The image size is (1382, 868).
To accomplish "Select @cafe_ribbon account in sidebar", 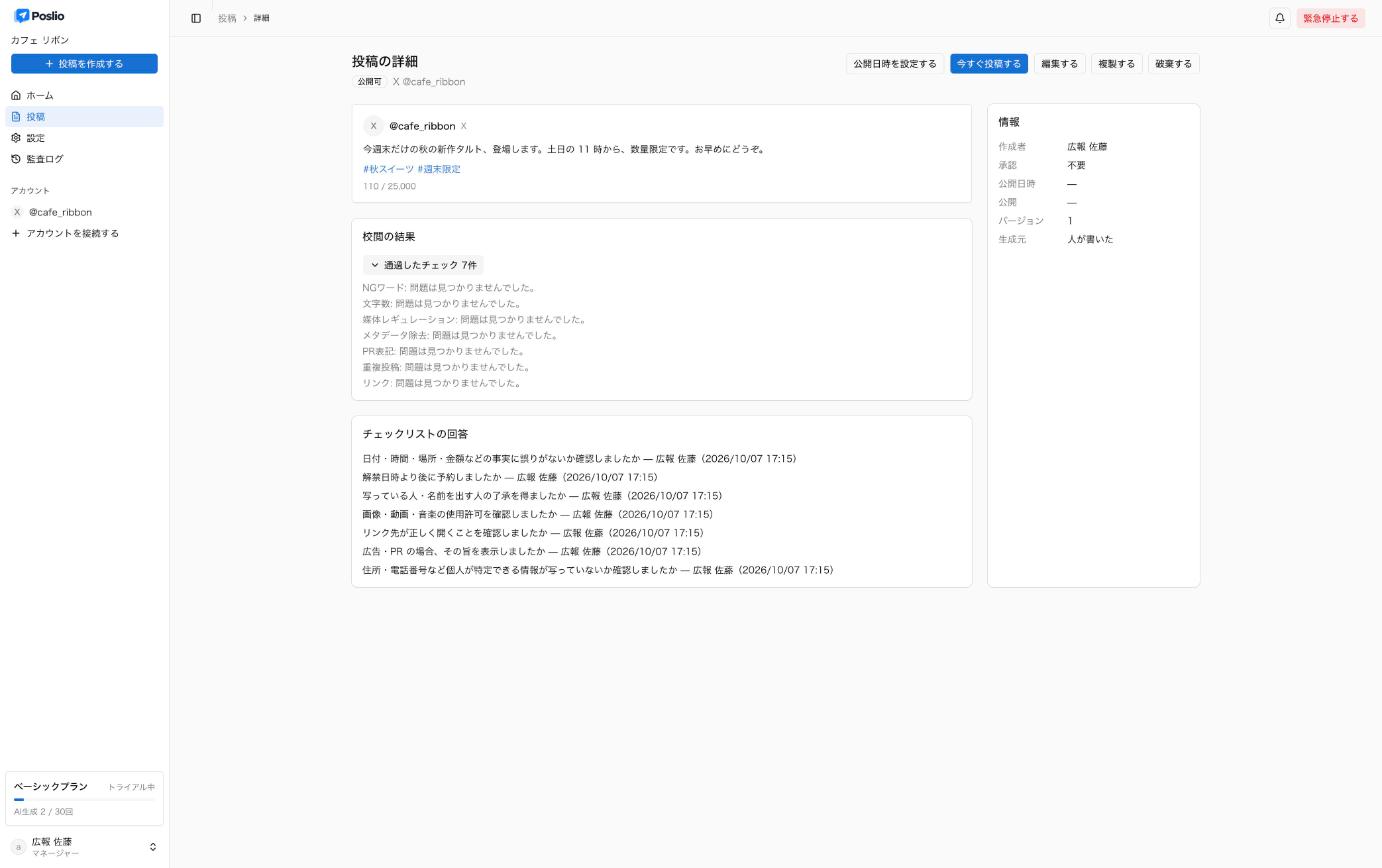I will 84,212.
